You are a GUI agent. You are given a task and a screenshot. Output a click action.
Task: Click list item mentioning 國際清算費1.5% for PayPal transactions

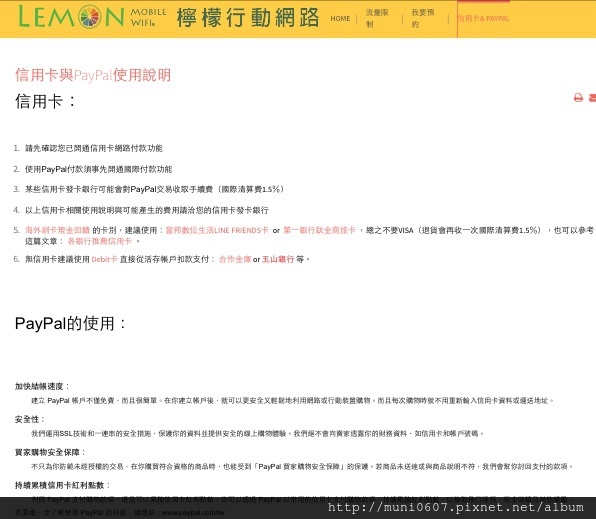[x=154, y=189]
